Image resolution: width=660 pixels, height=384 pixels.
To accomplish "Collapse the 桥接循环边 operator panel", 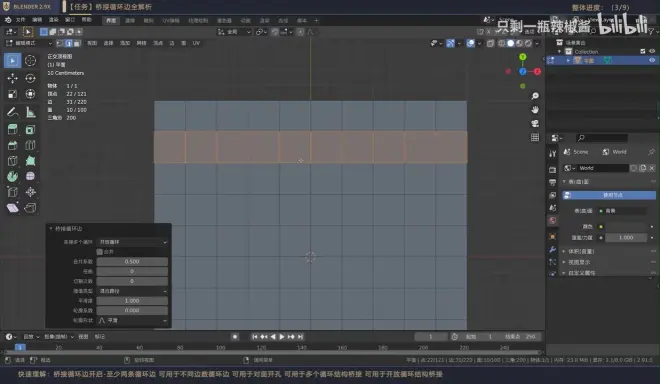I will tap(51, 229).
